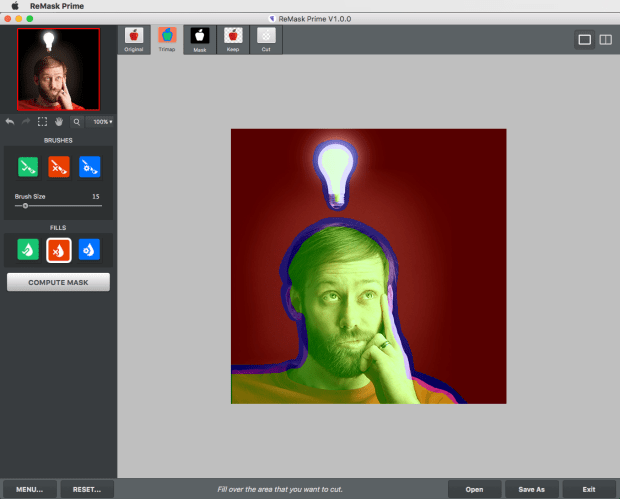Click the magnifier zoom tool
The image size is (620, 499).
76,122
